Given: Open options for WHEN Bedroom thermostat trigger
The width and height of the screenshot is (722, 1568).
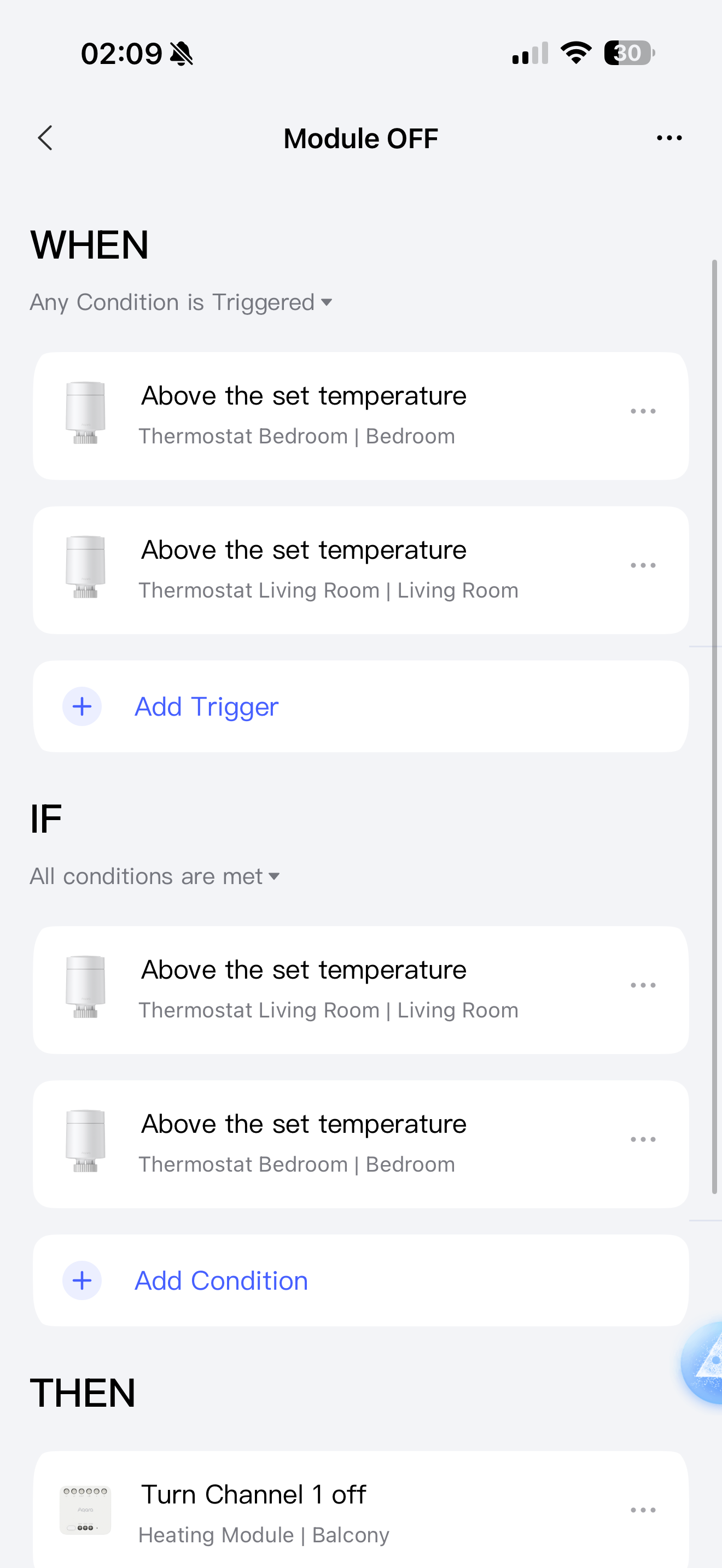Looking at the screenshot, I should click(643, 412).
